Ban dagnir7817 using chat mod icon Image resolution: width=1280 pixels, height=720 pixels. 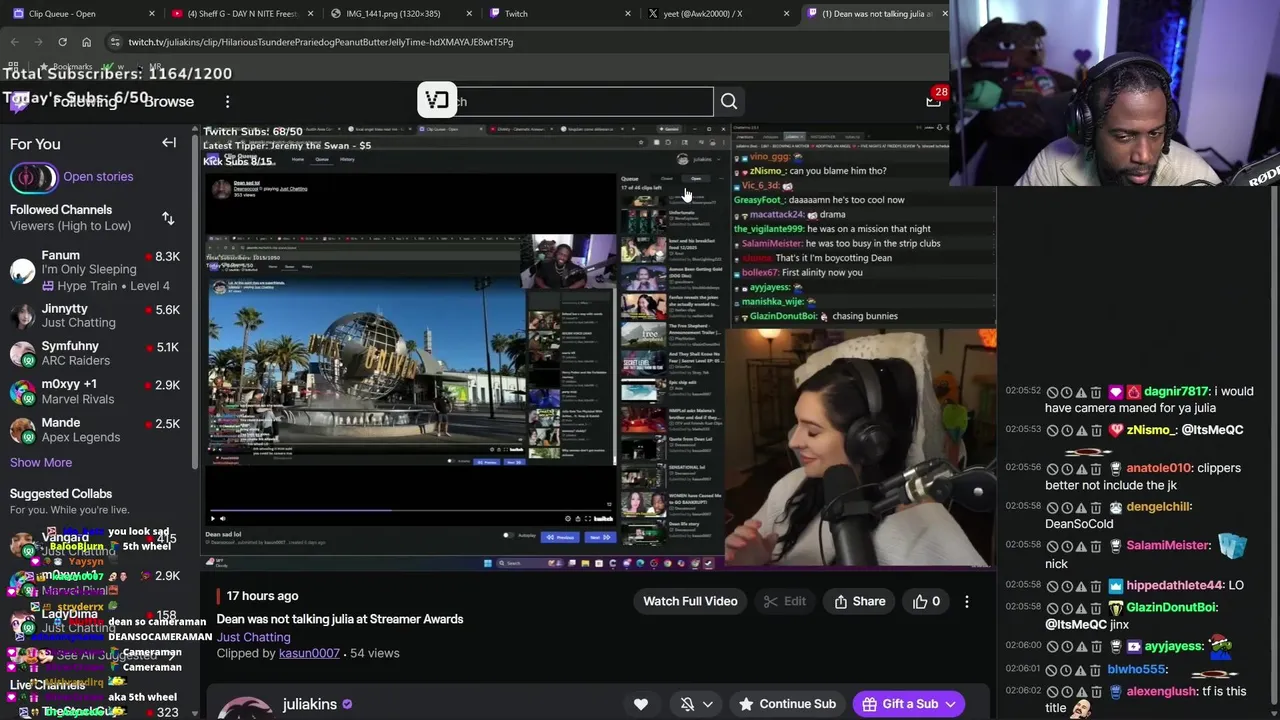1052,393
